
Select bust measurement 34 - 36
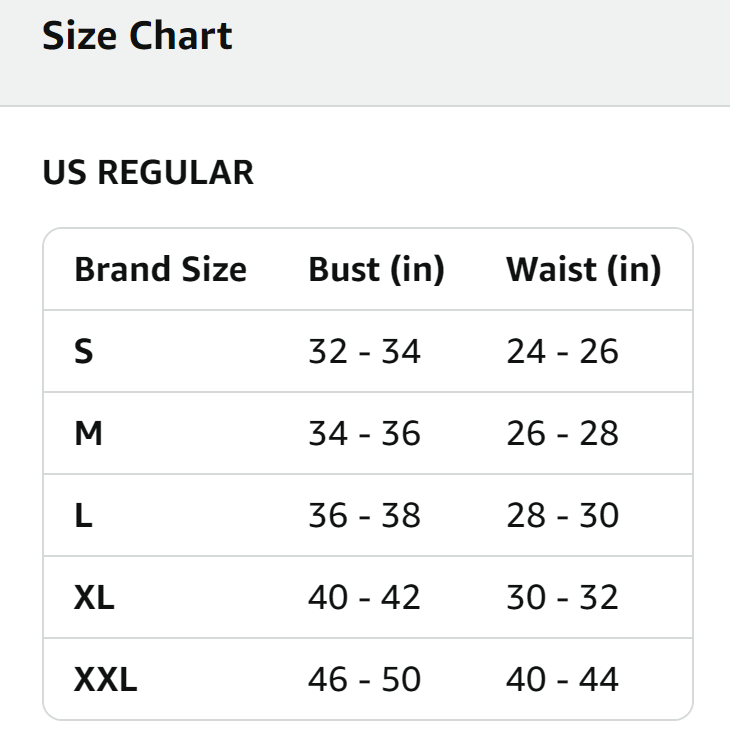coord(364,434)
